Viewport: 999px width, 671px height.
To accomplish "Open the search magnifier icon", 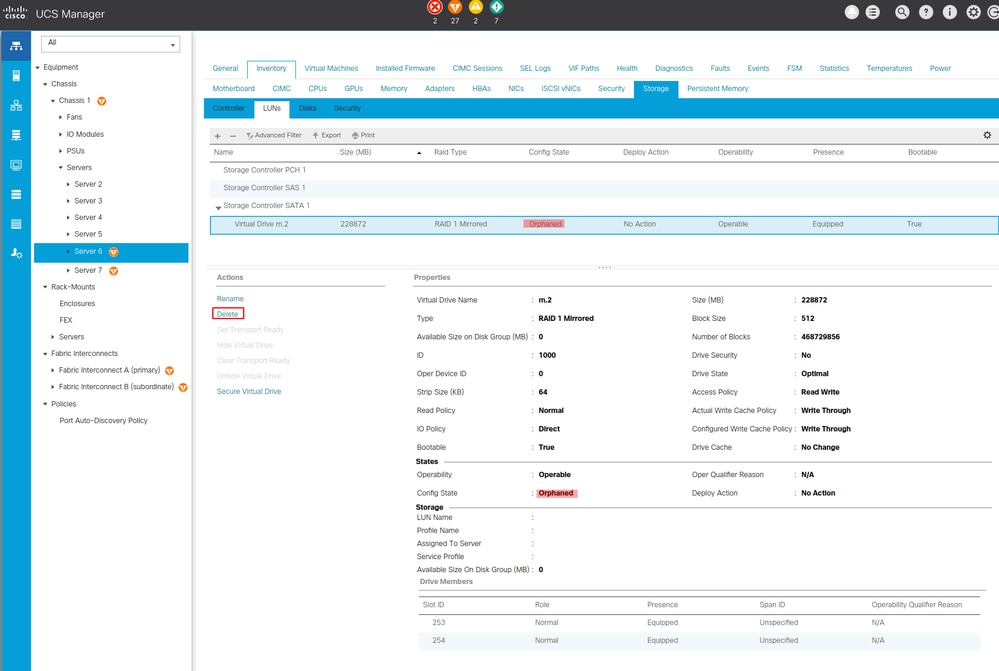I will (902, 12).
